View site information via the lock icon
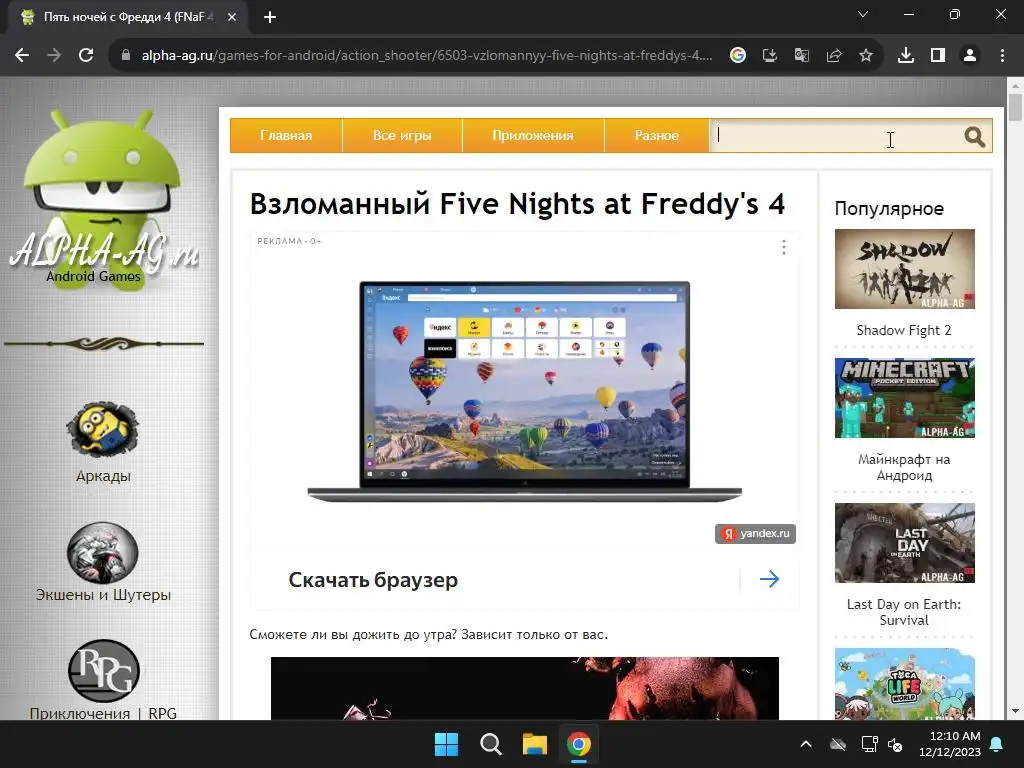This screenshot has width=1024, height=768. click(x=126, y=56)
